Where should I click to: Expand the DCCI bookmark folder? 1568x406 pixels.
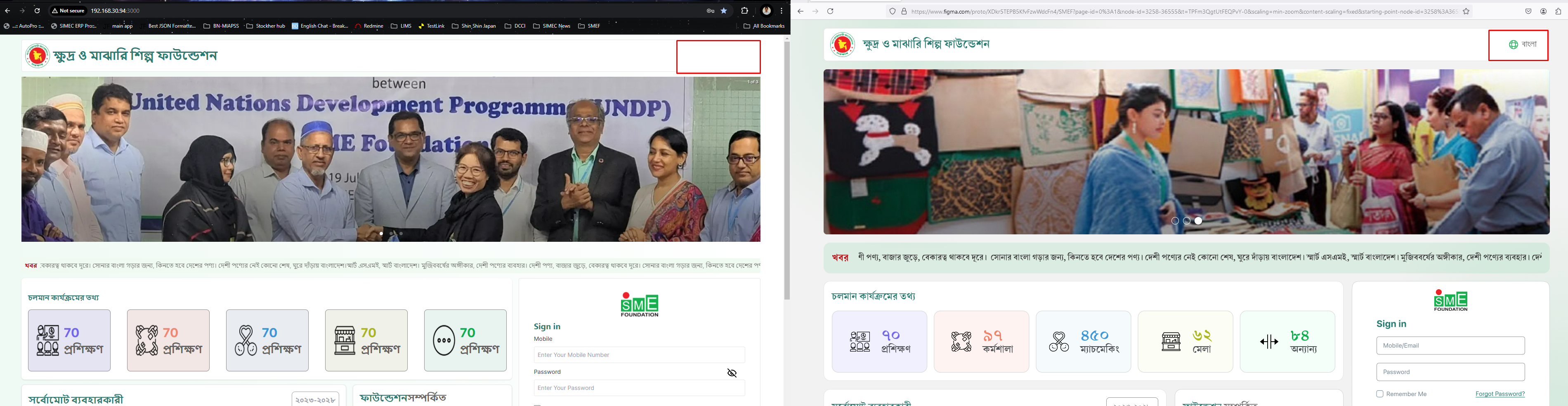(515, 26)
